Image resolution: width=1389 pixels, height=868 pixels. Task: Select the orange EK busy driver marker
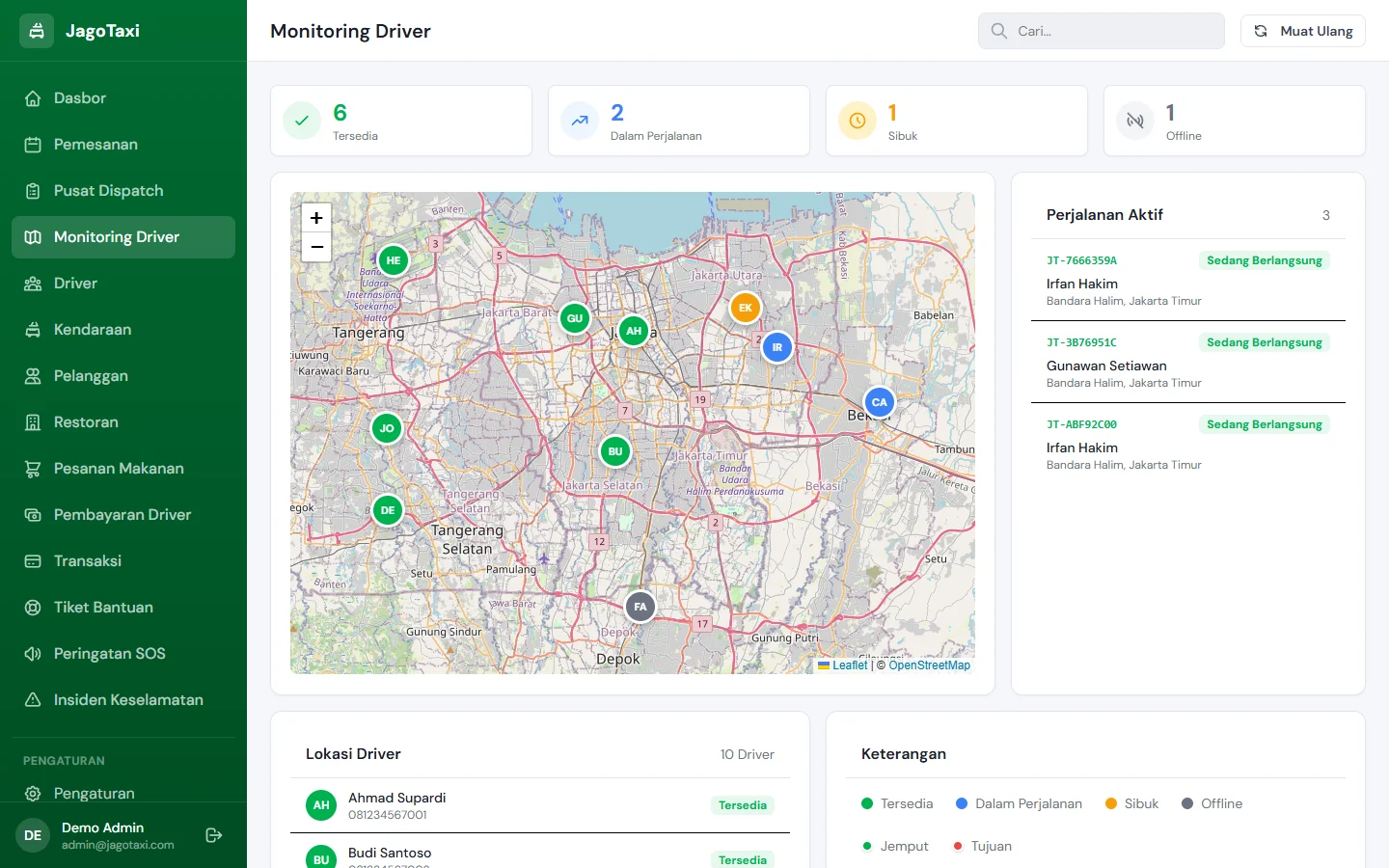click(746, 308)
